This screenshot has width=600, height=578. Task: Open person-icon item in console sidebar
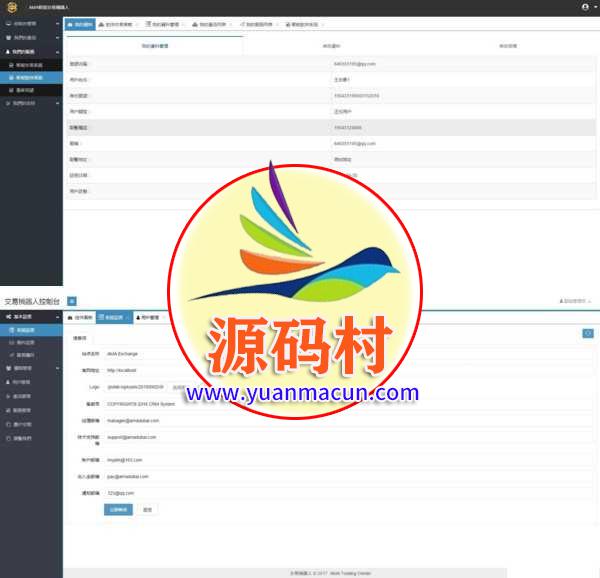pos(31,382)
